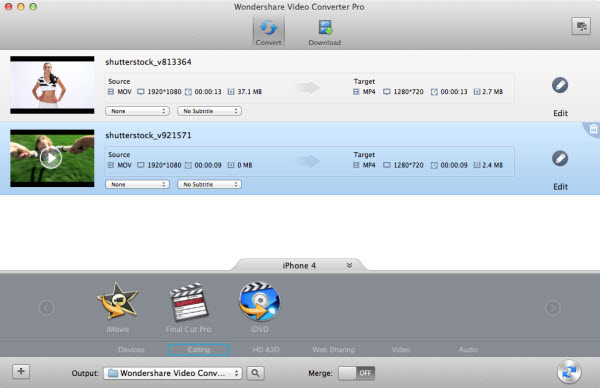Viewport: 600px width, 388px height.
Task: Open the media browser icon at top right
Action: [x=581, y=26]
